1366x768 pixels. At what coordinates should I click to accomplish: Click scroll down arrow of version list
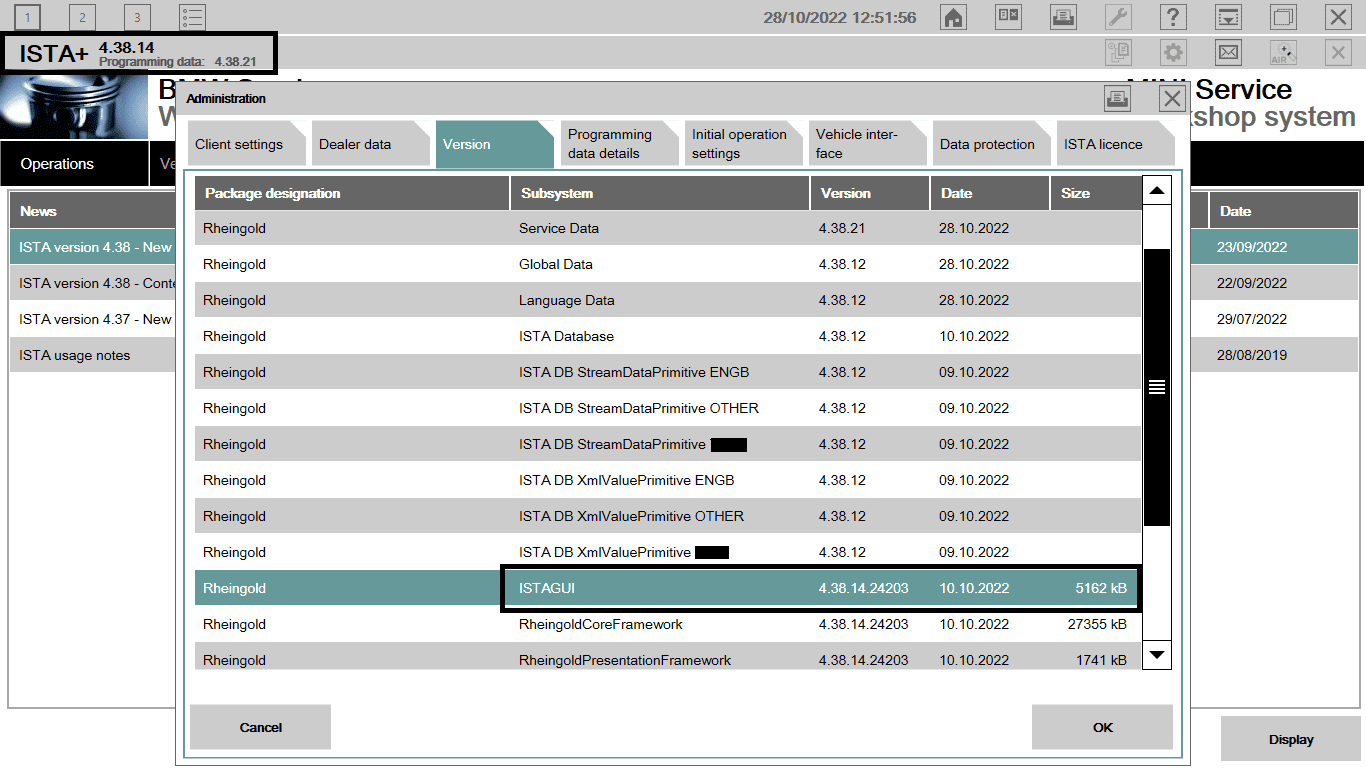pyautogui.click(x=1157, y=655)
